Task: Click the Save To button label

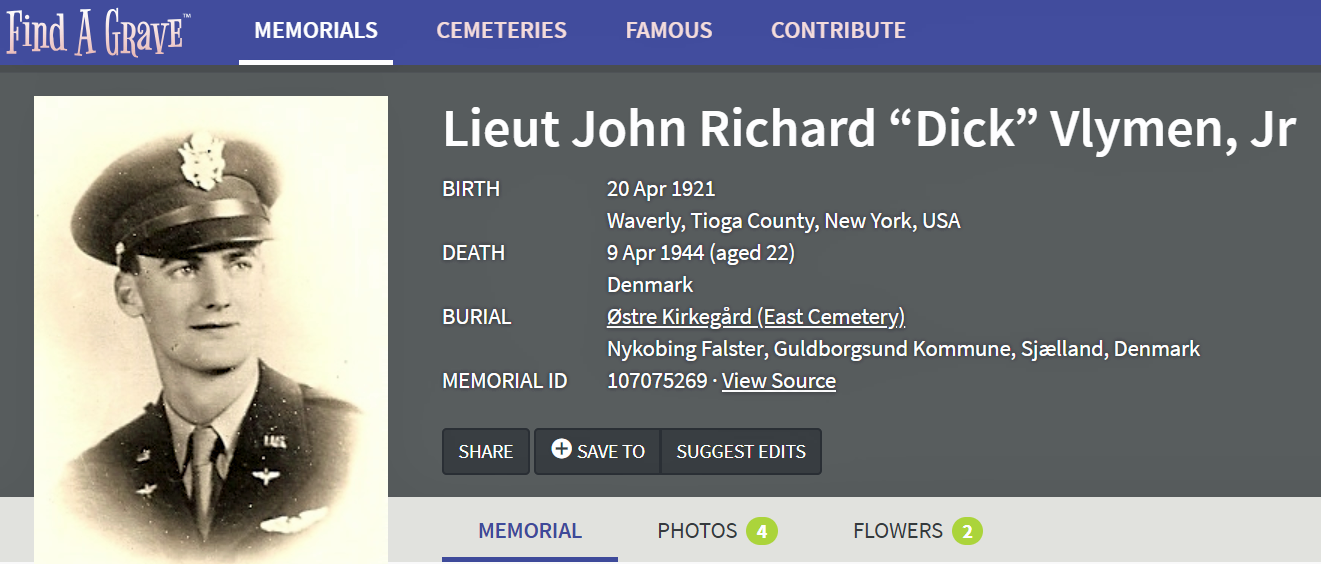Action: 611,452
